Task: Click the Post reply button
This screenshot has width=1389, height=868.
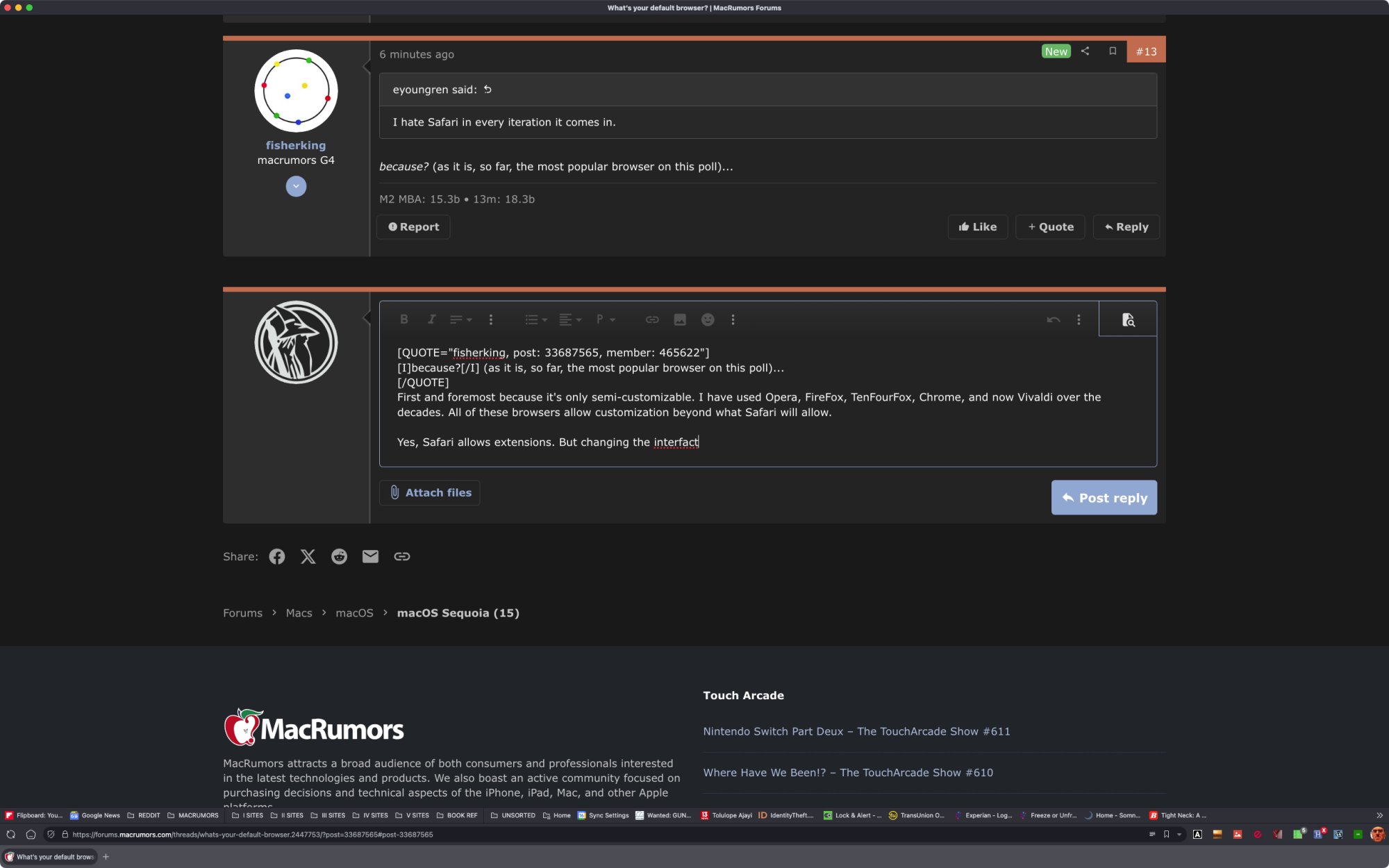Action: [x=1104, y=498]
